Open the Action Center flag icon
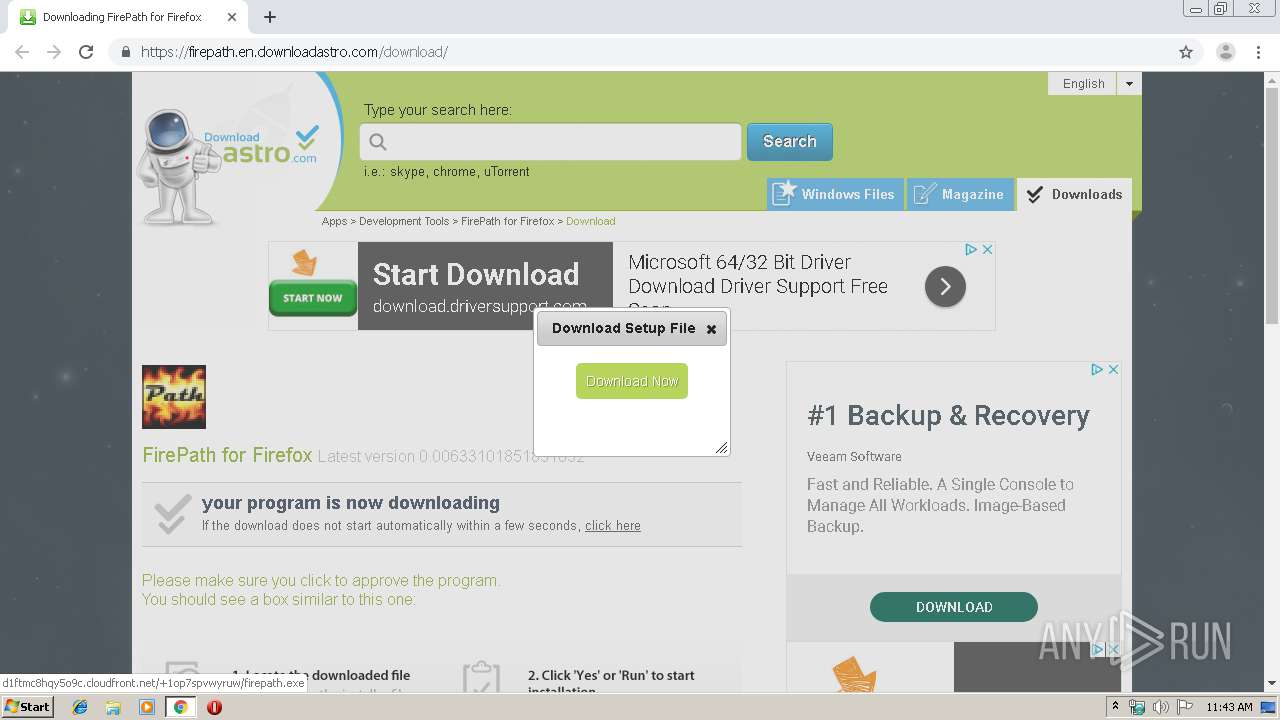The height and width of the screenshot is (720, 1280). pyautogui.click(x=1184, y=707)
